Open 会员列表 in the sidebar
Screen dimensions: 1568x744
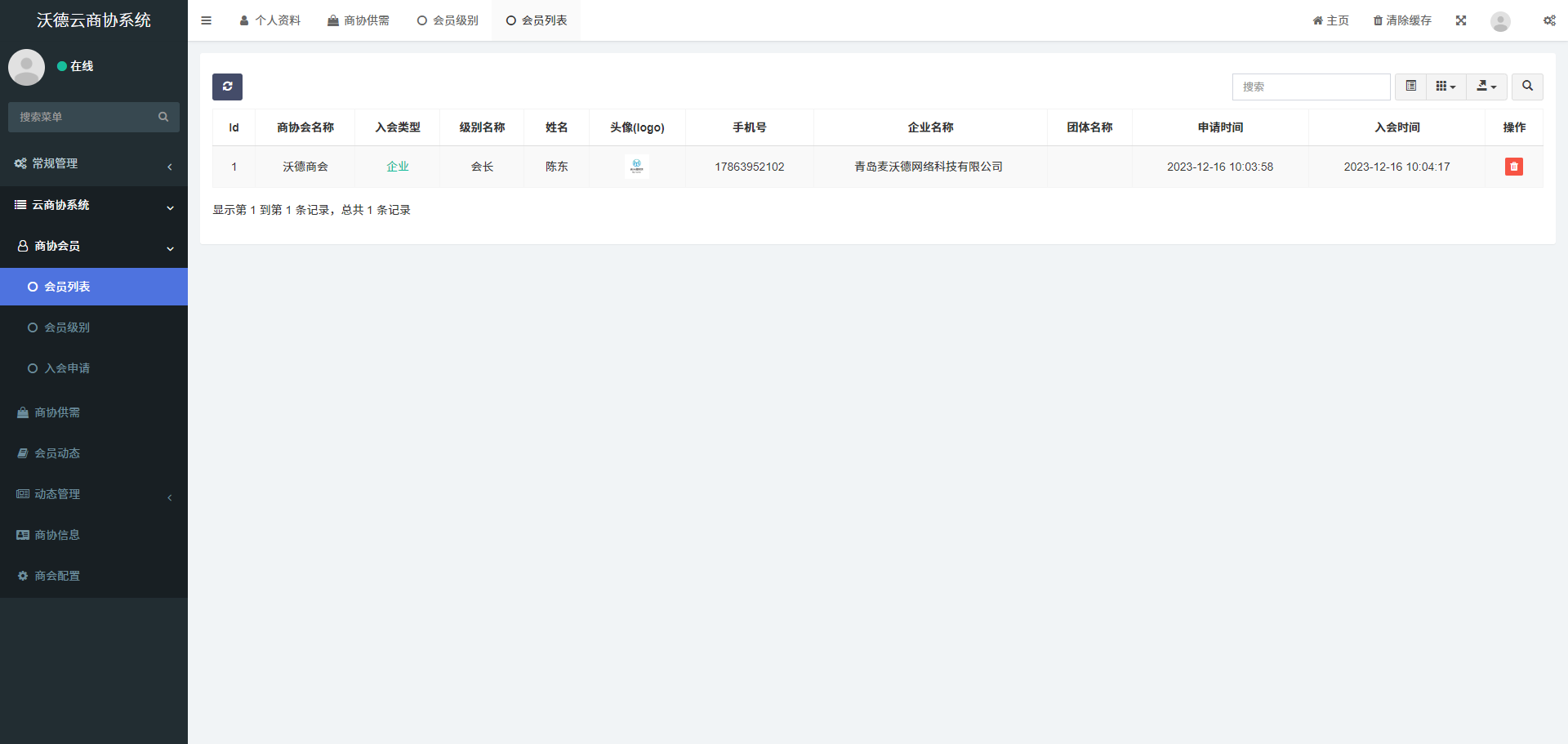click(94, 287)
